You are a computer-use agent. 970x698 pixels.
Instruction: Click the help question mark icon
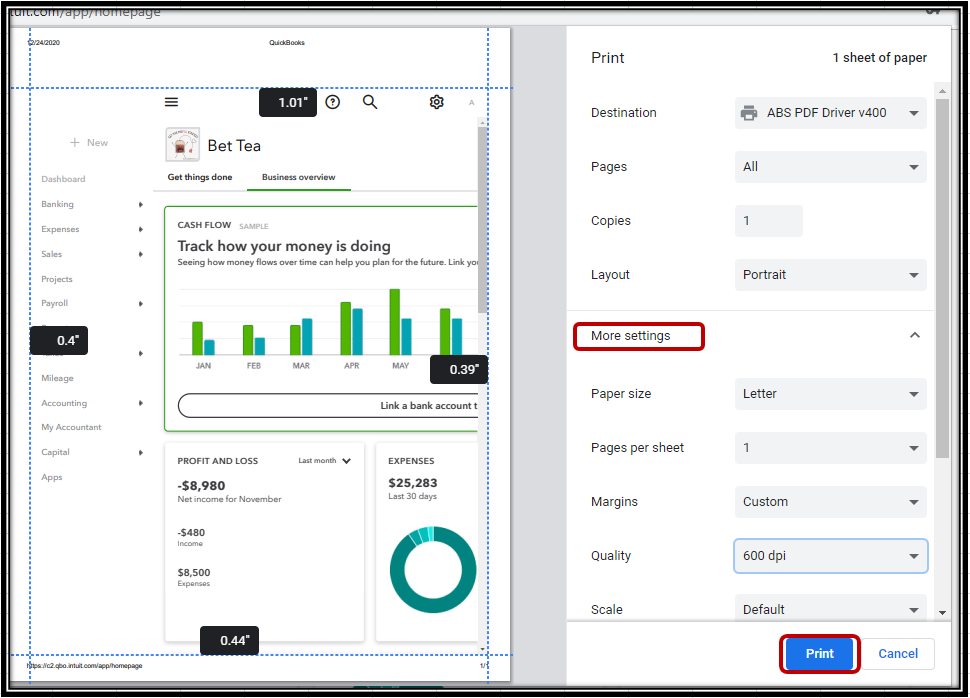tap(333, 102)
